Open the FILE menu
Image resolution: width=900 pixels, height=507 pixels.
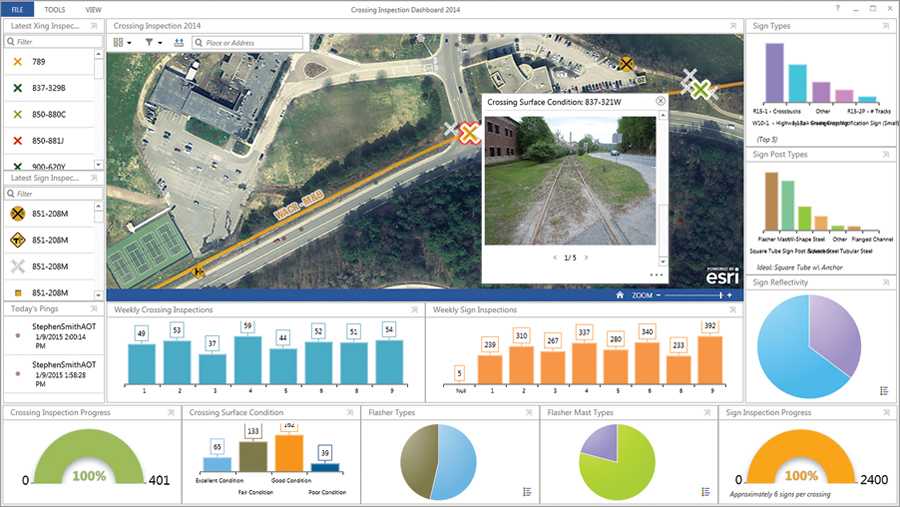coord(17,9)
